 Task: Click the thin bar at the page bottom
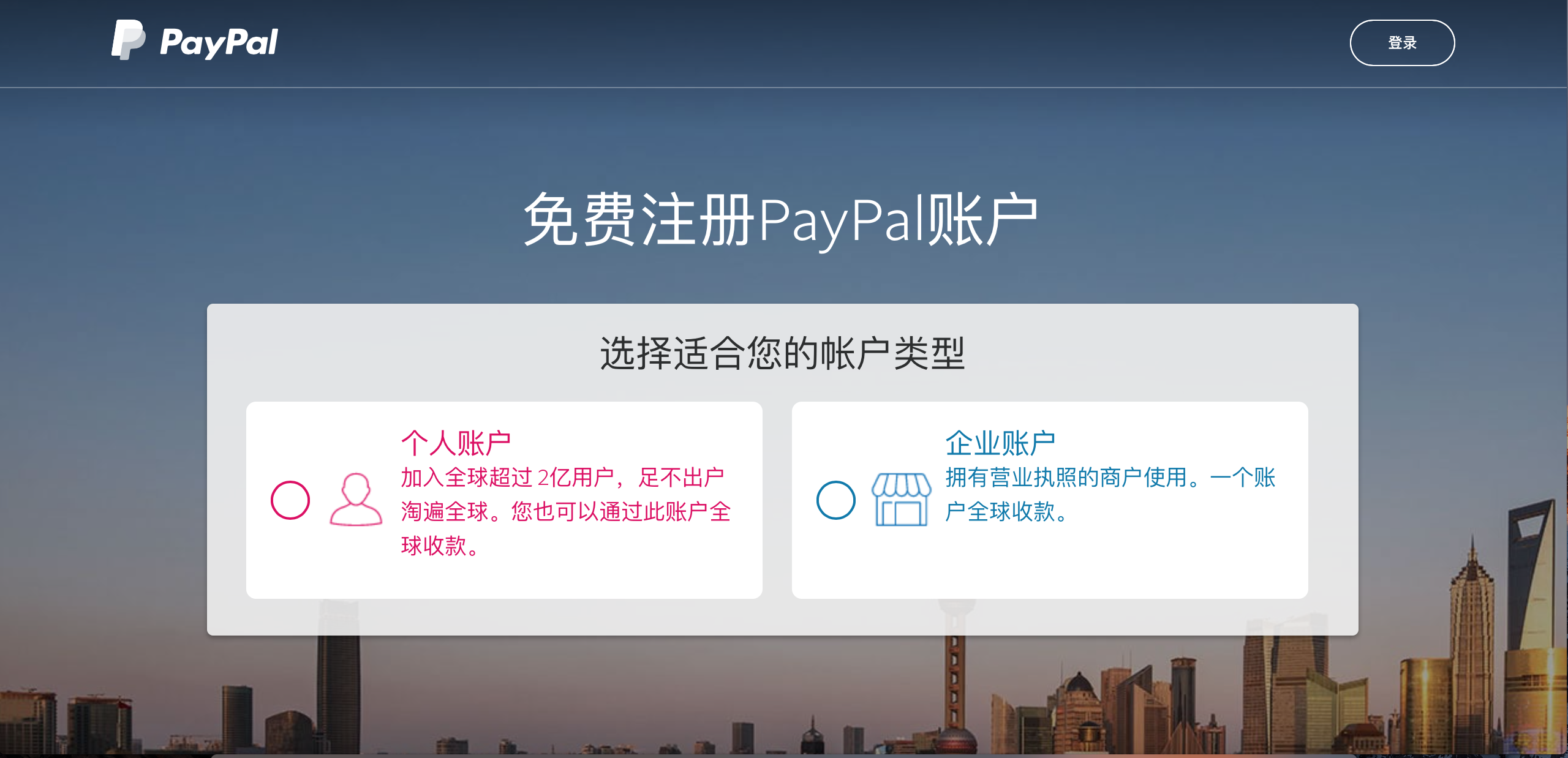click(784, 756)
